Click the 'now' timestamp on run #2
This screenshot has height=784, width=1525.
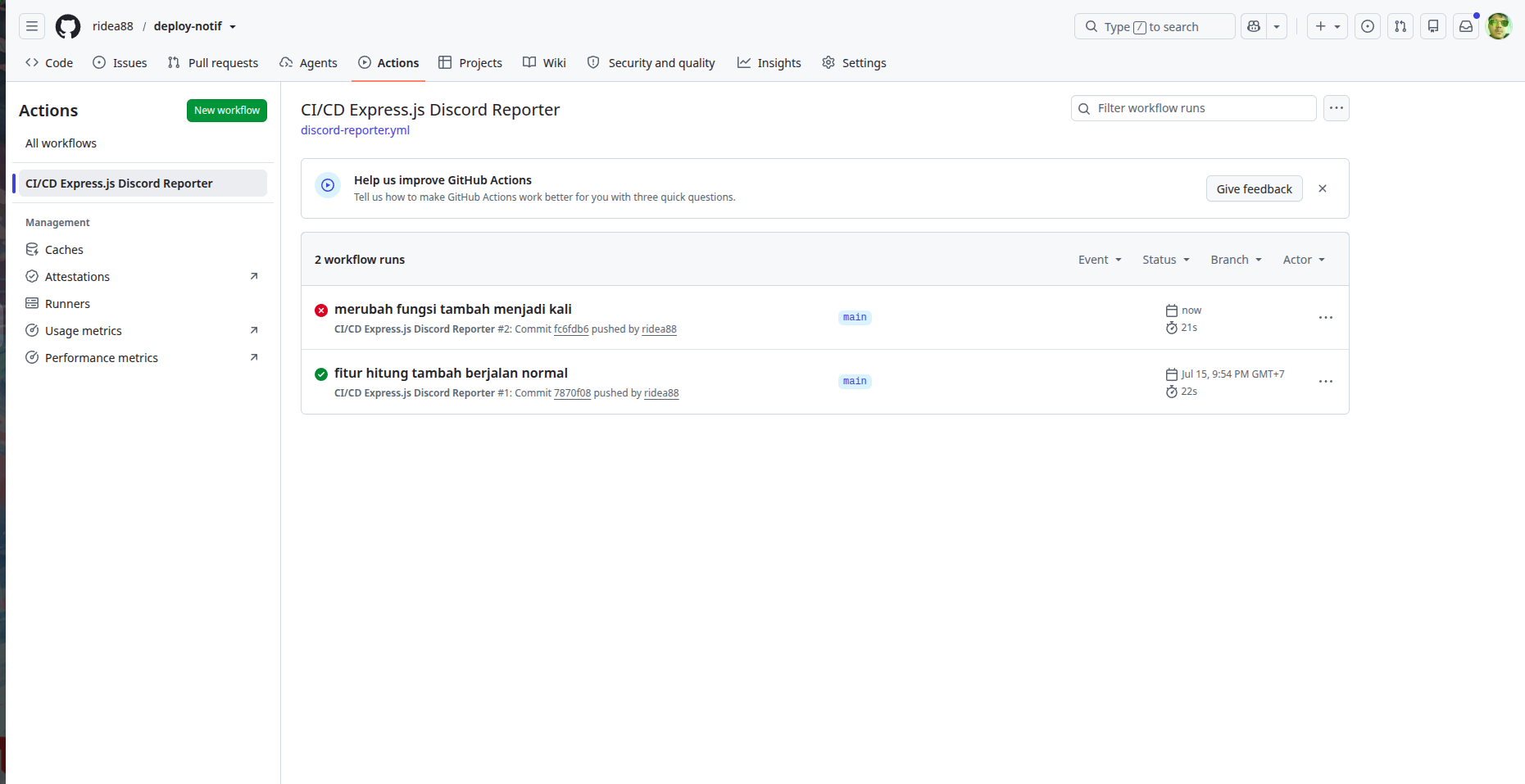click(1191, 310)
